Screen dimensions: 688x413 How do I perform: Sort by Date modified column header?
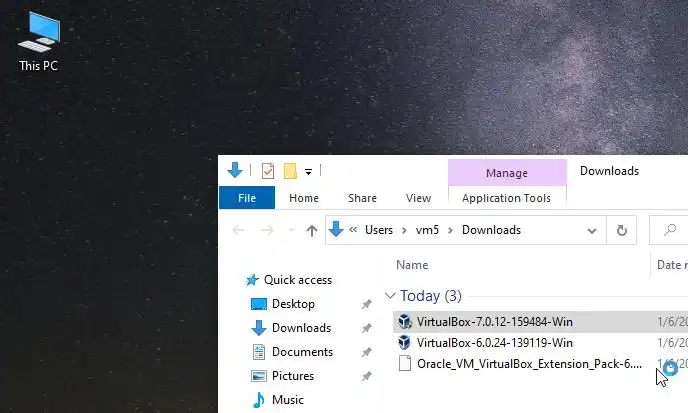coord(670,265)
